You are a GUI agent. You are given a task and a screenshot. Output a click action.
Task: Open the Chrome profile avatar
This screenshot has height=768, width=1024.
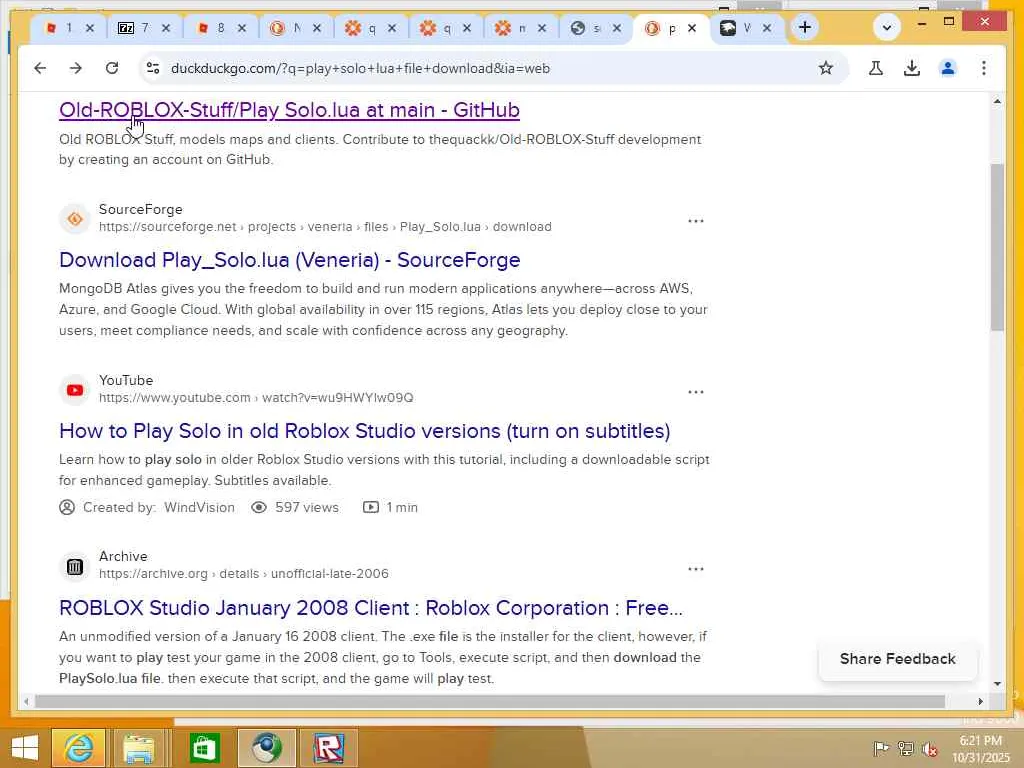pos(948,68)
